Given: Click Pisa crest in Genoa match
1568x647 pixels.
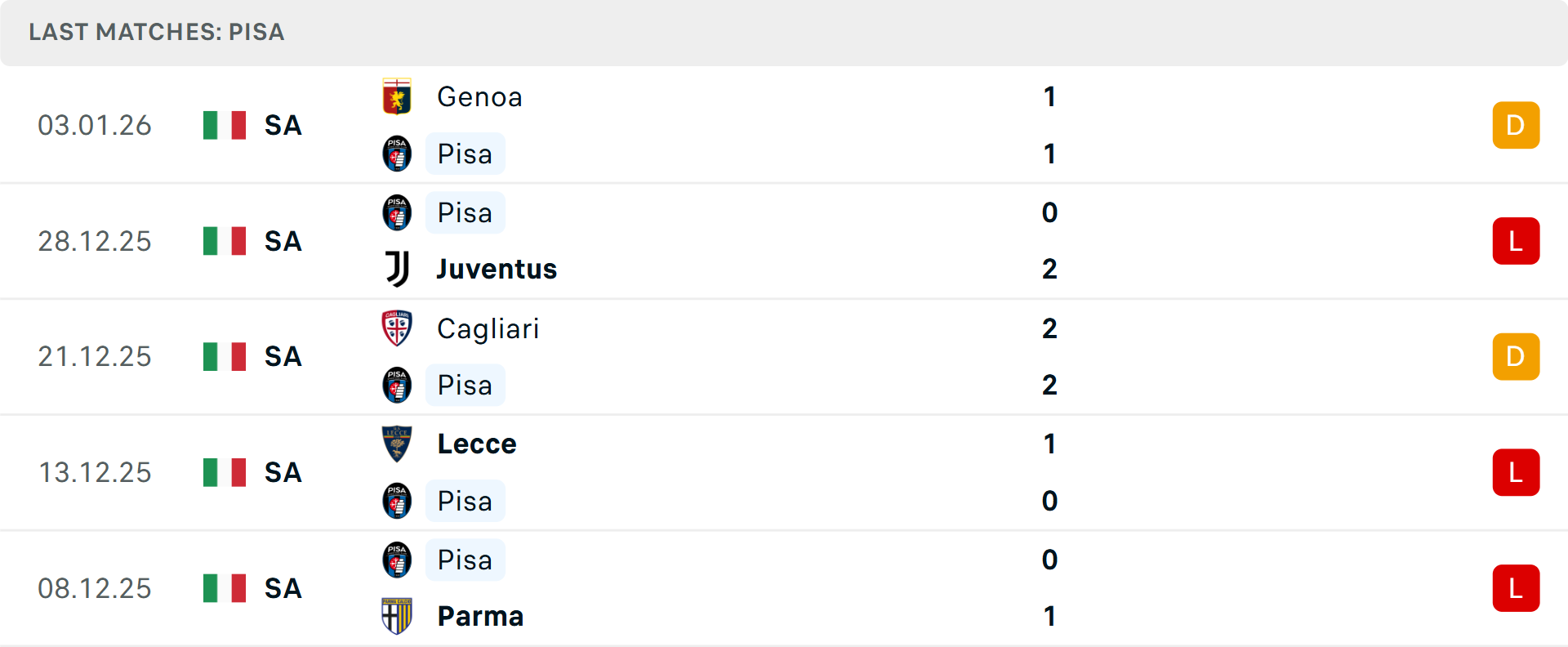Looking at the screenshot, I should tap(397, 154).
